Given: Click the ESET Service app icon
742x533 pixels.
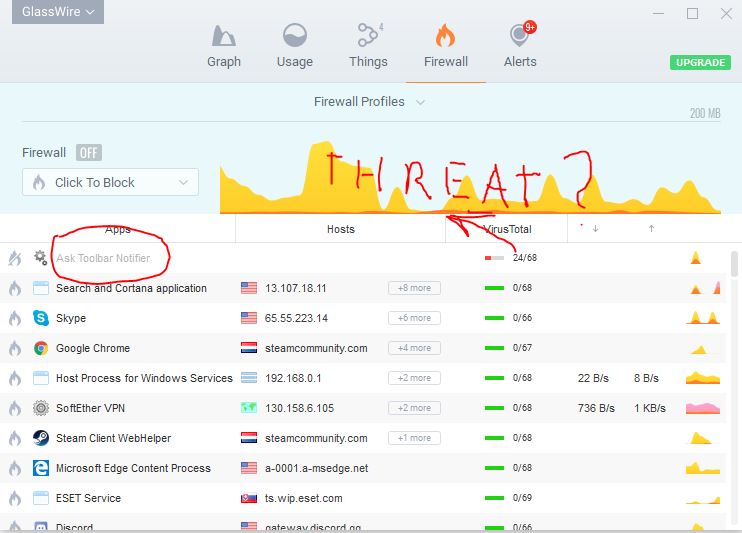Looking at the screenshot, I should 41,498.
